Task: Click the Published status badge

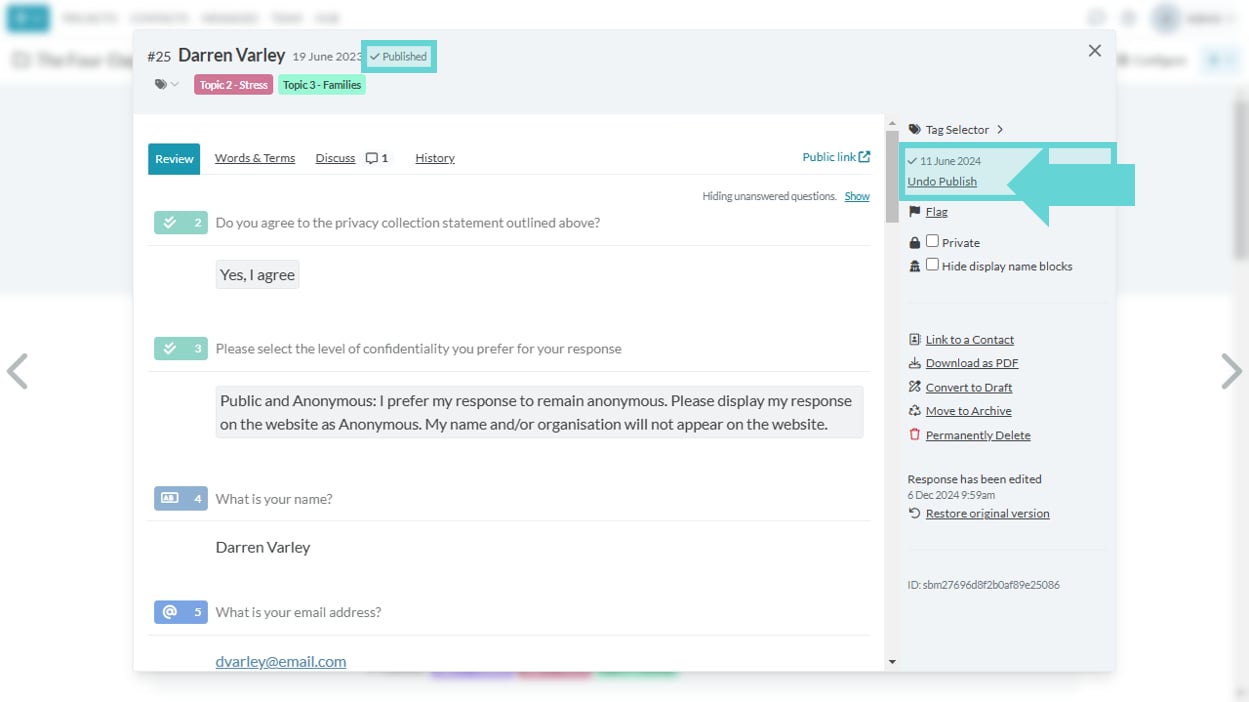Action: pos(399,57)
